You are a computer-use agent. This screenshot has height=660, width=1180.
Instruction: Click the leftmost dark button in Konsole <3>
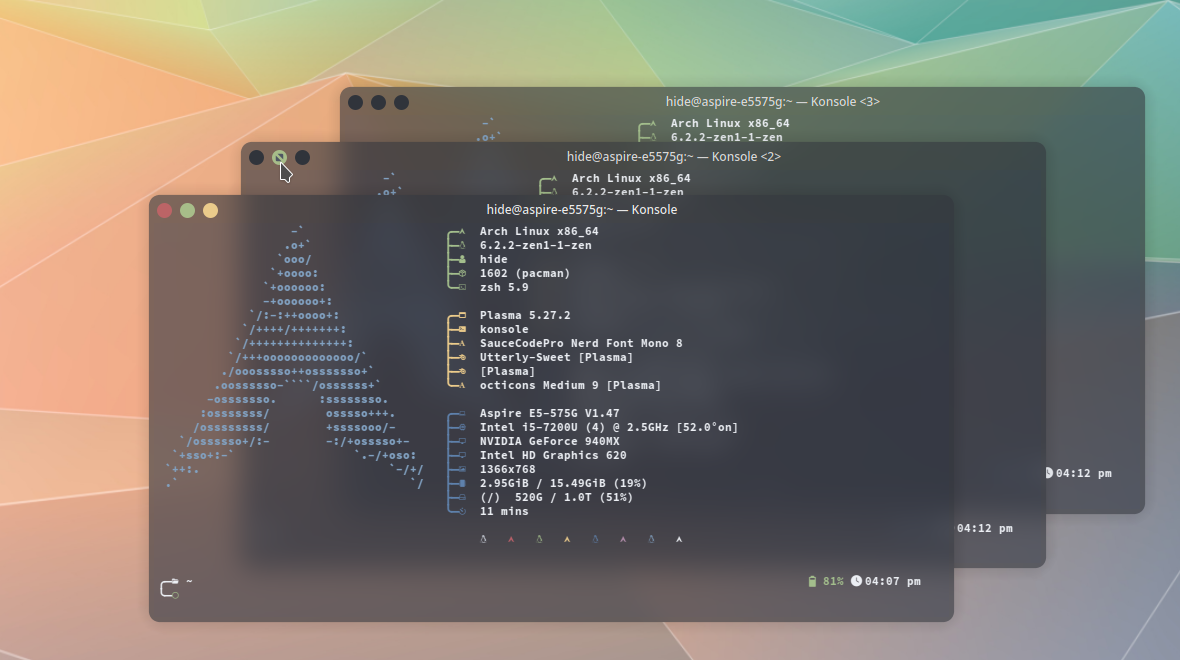pos(356,102)
